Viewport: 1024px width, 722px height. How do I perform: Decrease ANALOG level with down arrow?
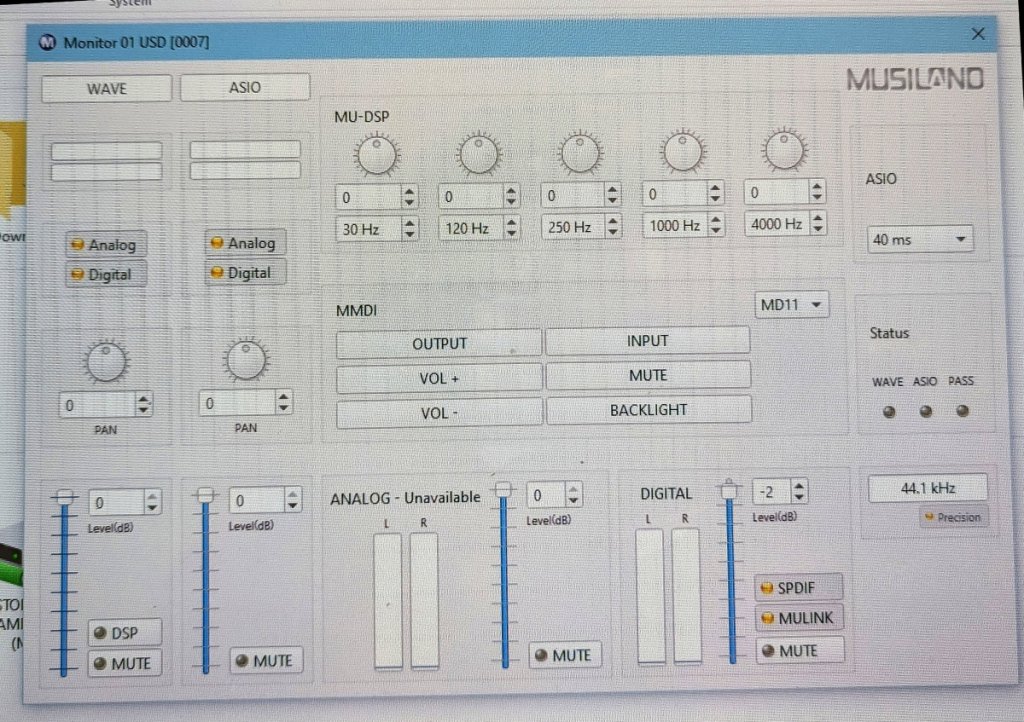[573, 501]
